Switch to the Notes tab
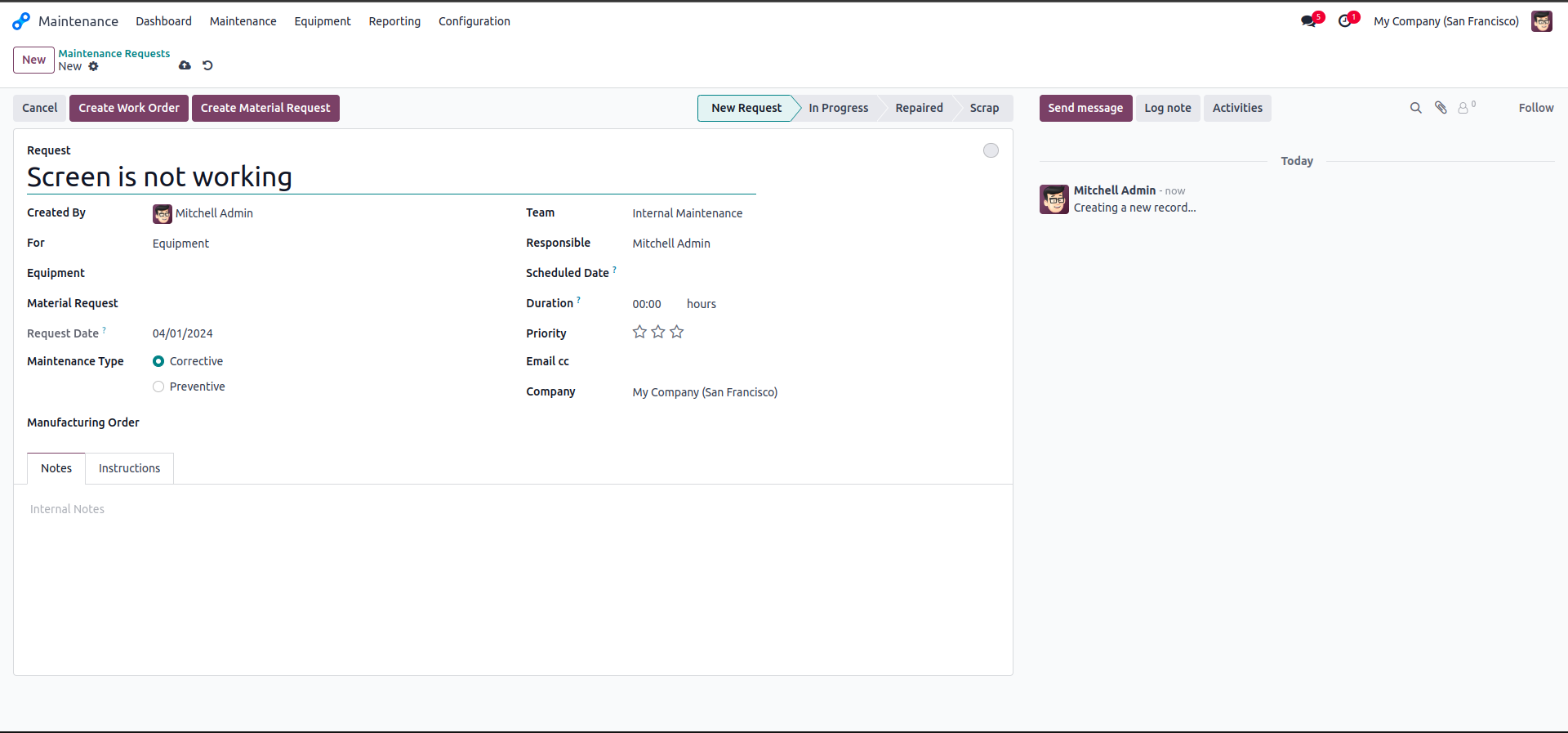The image size is (1568, 733). click(x=56, y=468)
